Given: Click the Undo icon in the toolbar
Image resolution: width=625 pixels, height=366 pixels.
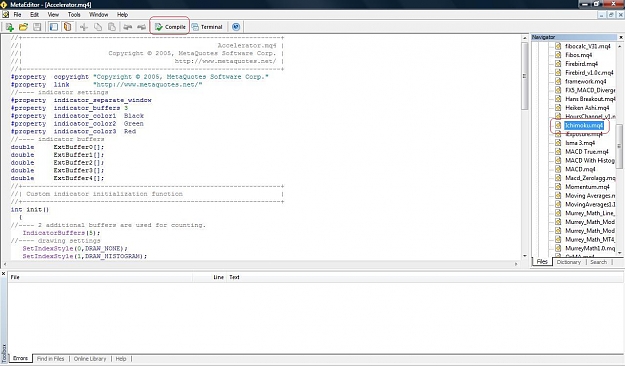Looking at the screenshot, I should click(x=128, y=27).
